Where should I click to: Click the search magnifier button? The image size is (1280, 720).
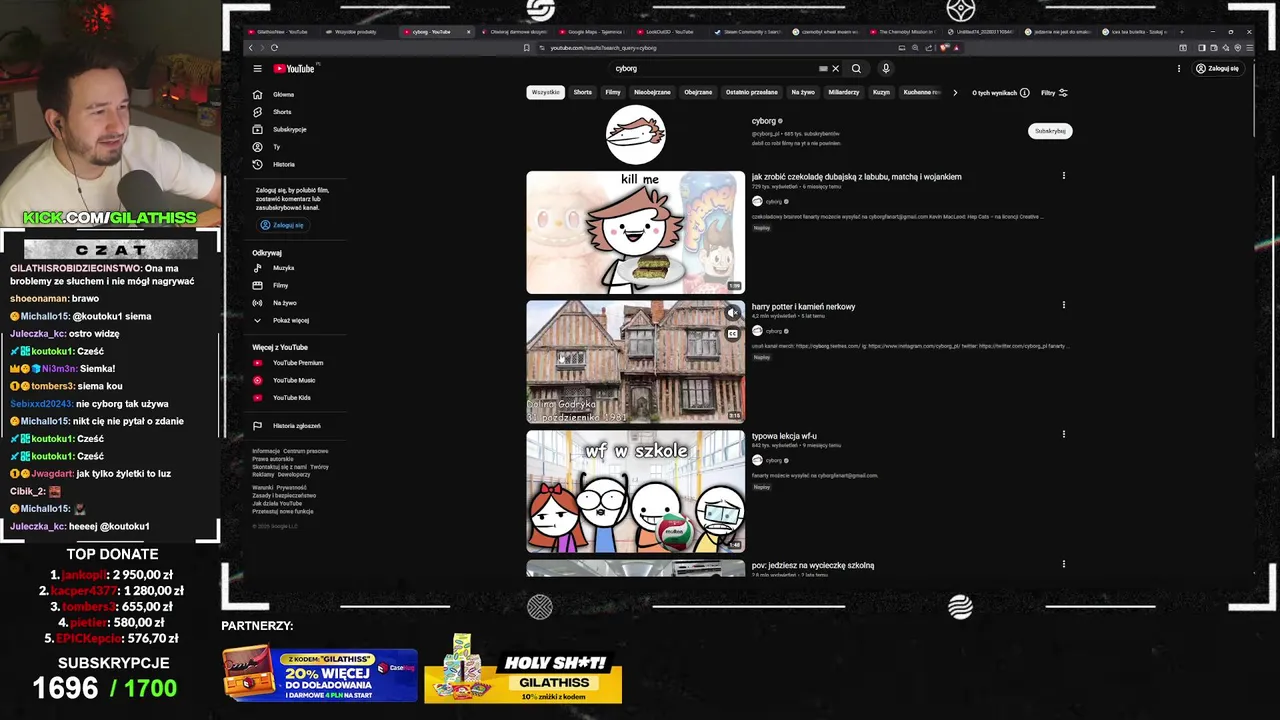(x=856, y=69)
